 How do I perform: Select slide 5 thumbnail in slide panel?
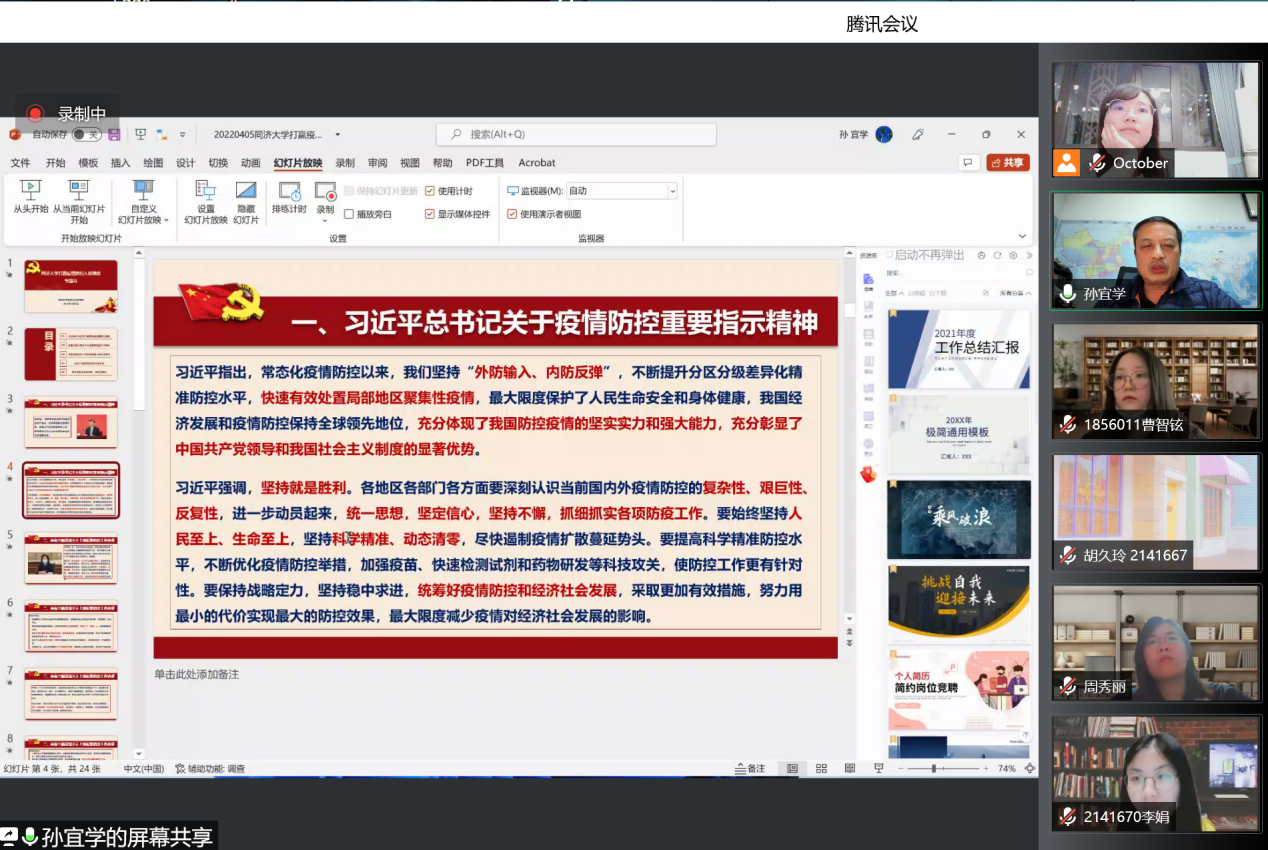coord(71,558)
